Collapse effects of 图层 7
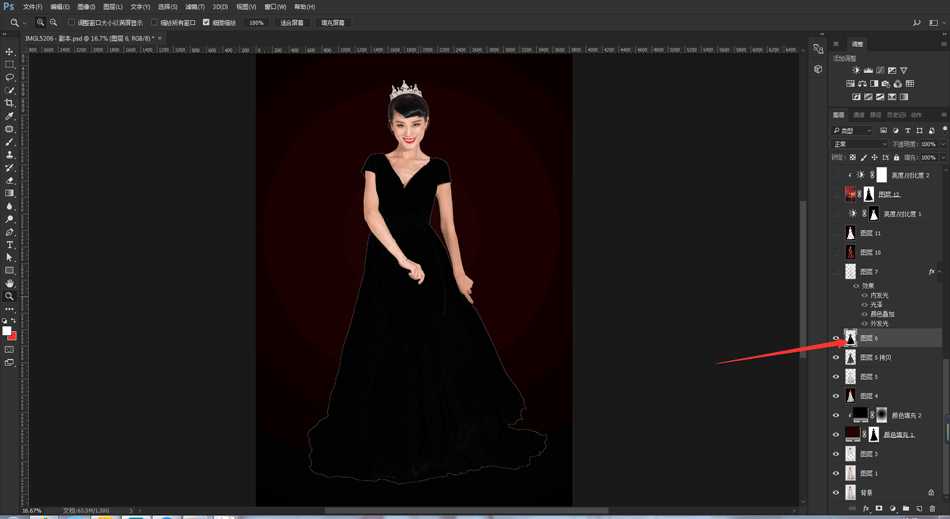The height and width of the screenshot is (519, 950). click(x=940, y=272)
